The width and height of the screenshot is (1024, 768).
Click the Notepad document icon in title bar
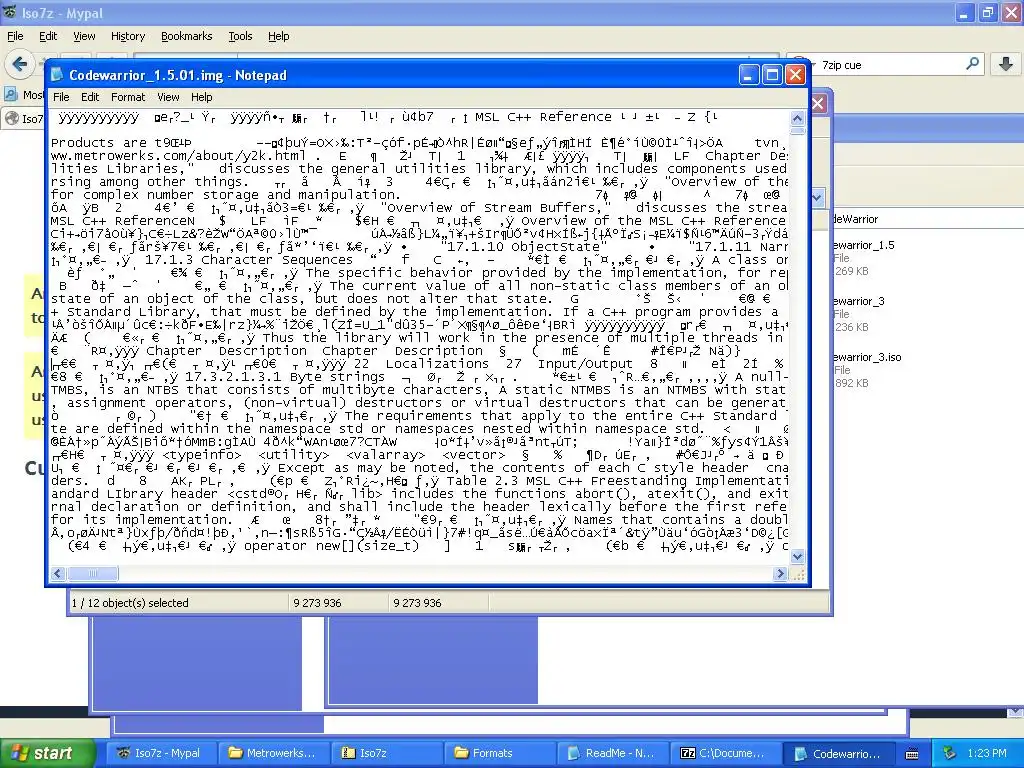pos(57,75)
